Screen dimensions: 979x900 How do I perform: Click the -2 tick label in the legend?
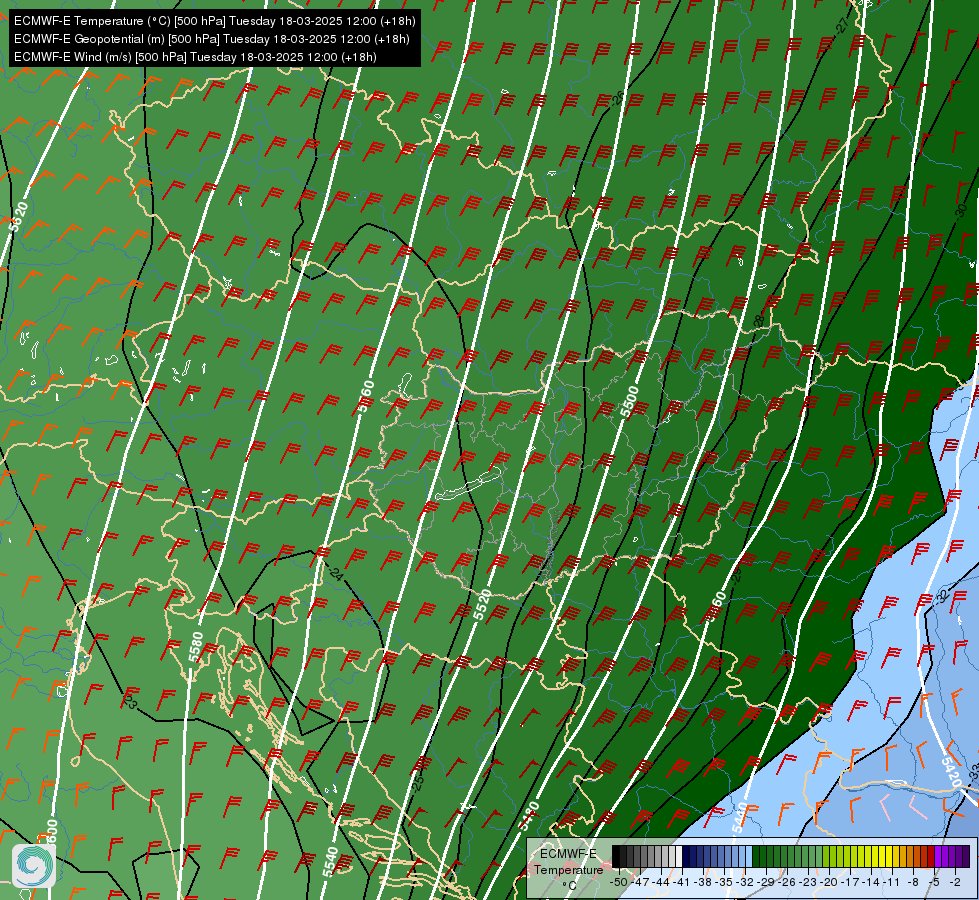(955, 882)
